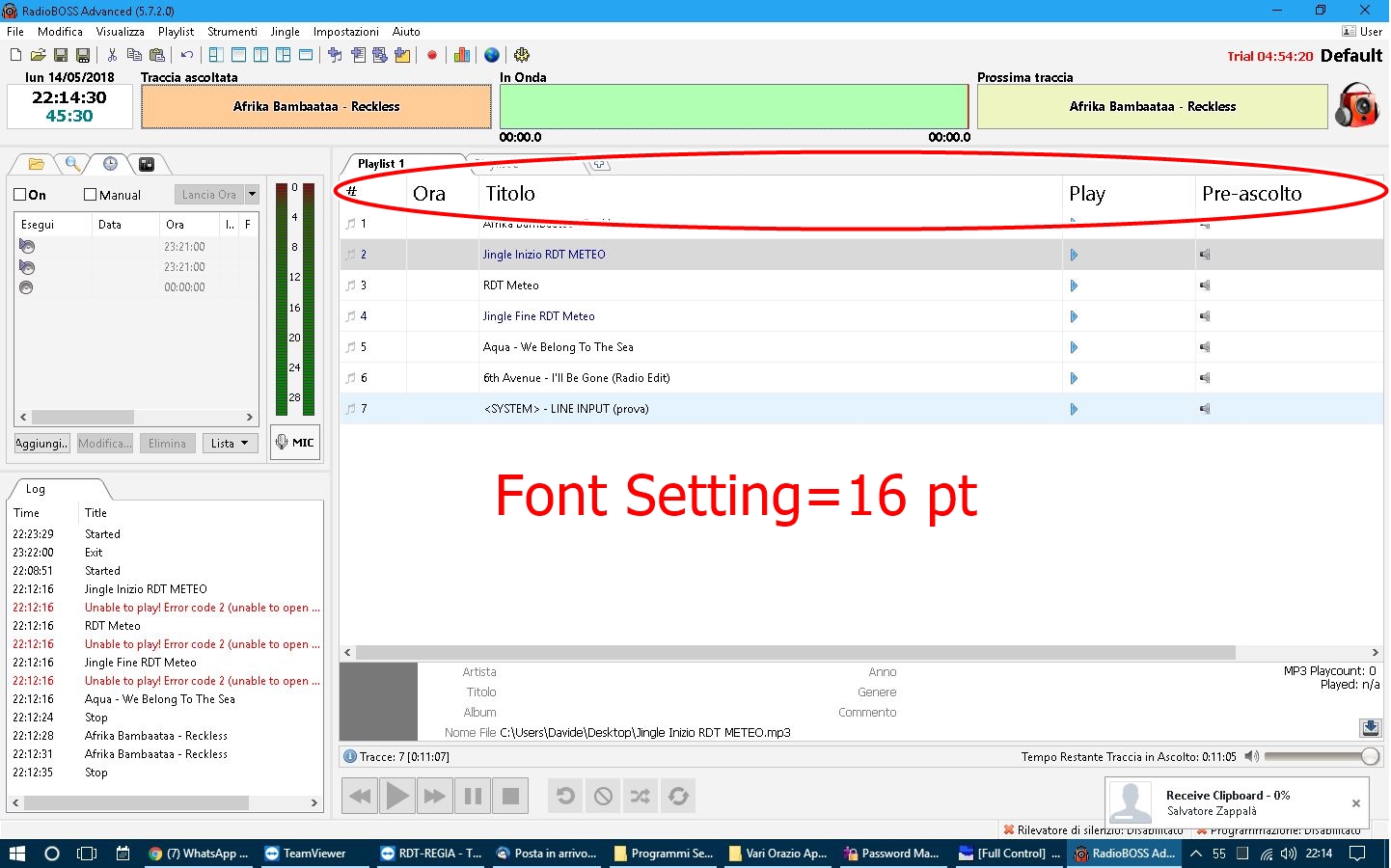
Task: Open the globe broadcast icon
Action: pyautogui.click(x=492, y=55)
